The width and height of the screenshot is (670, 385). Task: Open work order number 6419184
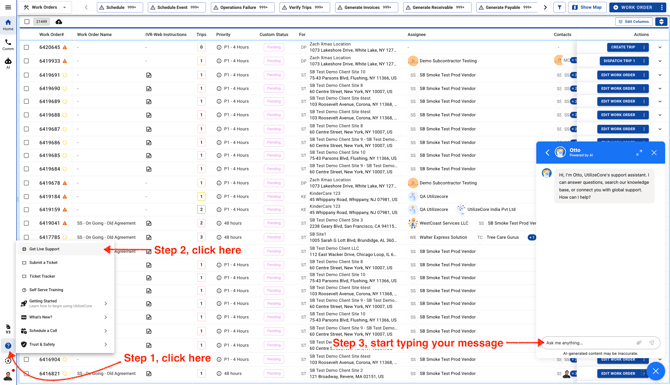(50, 197)
